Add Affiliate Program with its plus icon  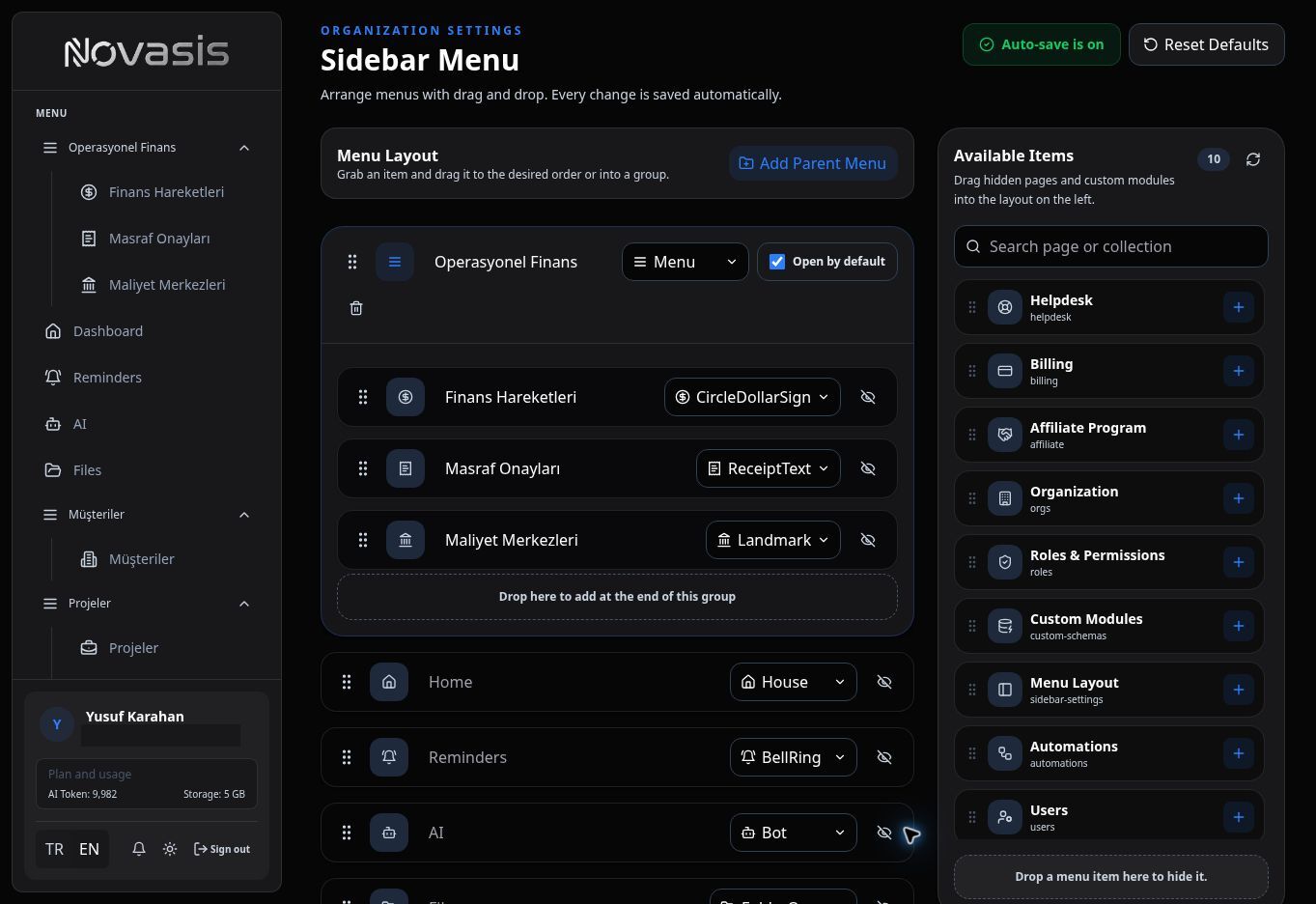(1238, 435)
